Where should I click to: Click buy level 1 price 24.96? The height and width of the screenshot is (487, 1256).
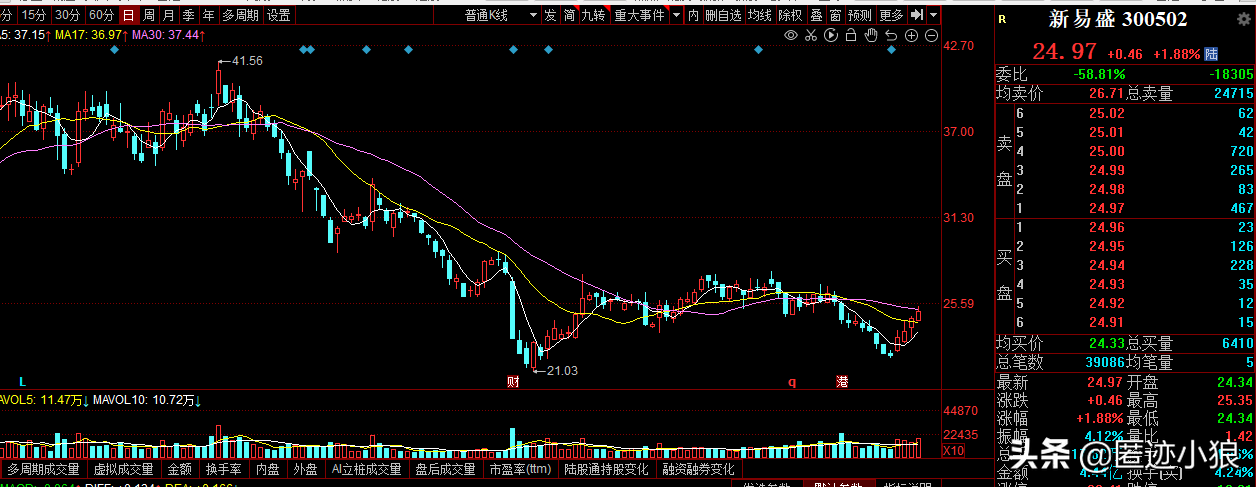coord(1107,227)
